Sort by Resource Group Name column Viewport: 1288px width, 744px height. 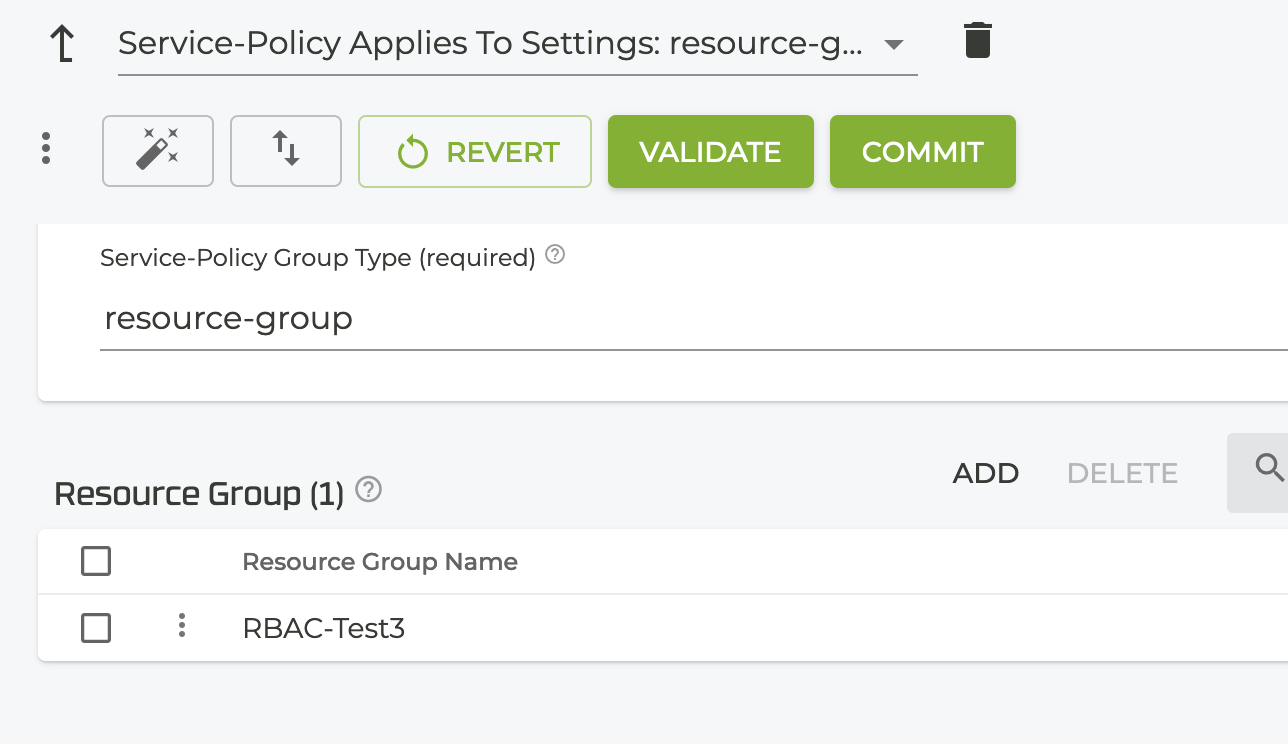pyautogui.click(x=379, y=562)
